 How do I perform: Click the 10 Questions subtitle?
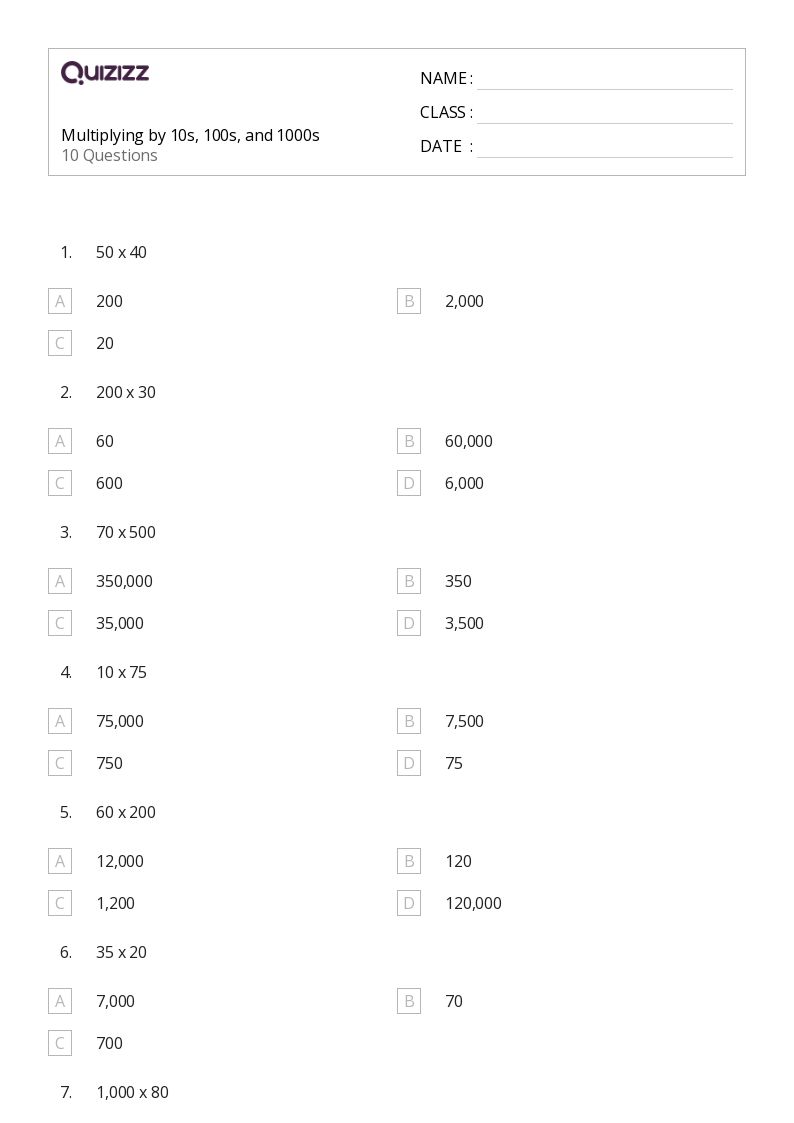coord(110,155)
